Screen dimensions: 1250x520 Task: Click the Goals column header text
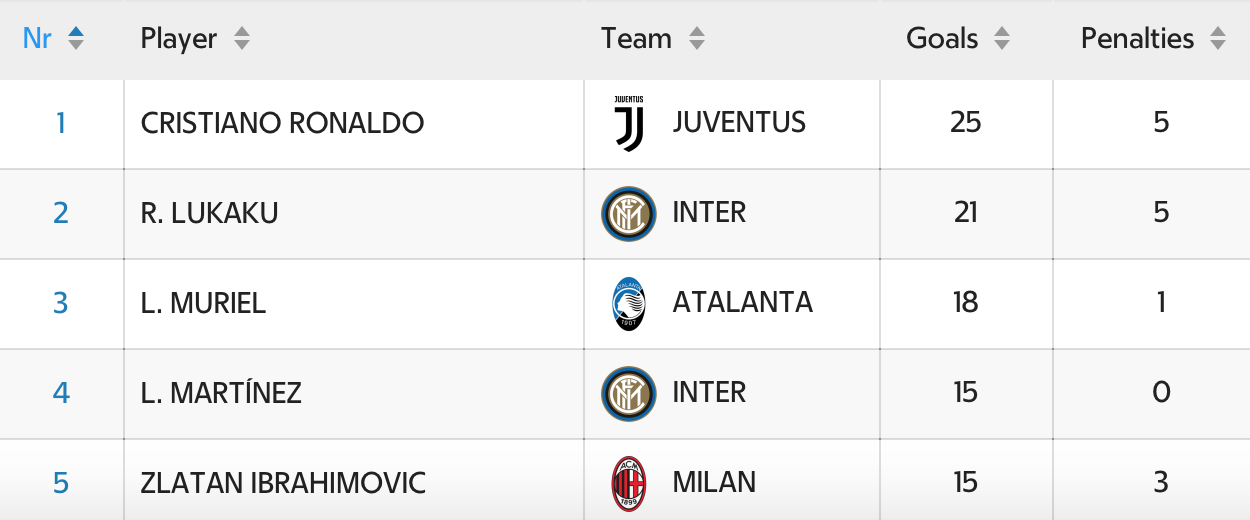942,39
